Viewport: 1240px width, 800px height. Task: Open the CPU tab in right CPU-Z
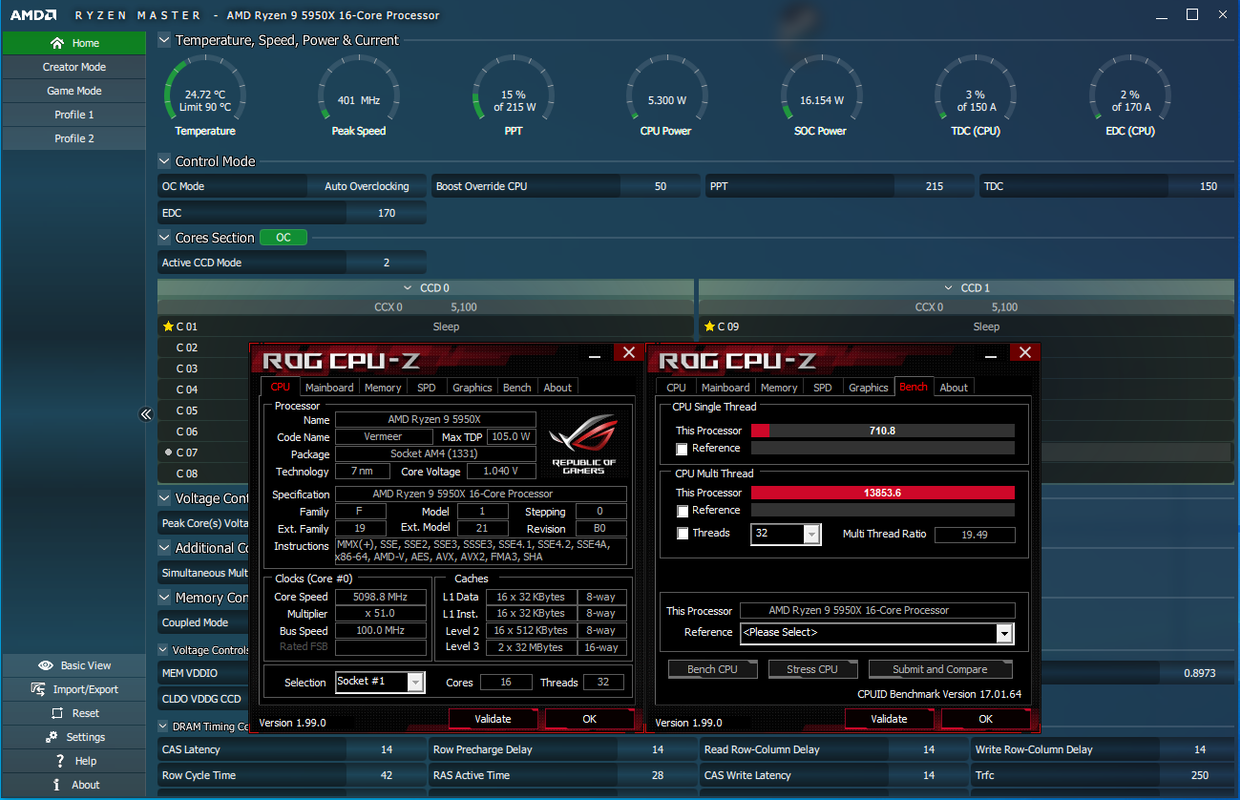point(676,387)
